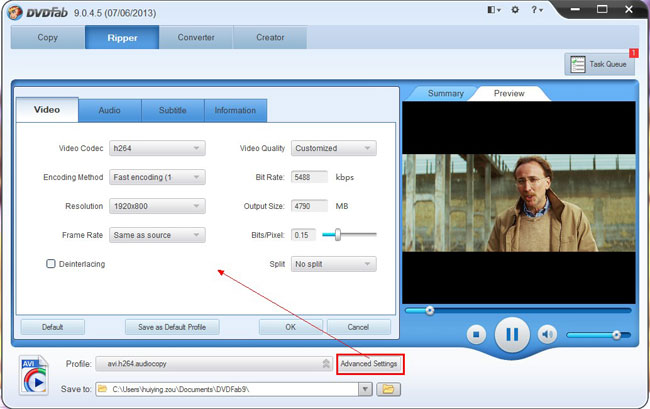The height and width of the screenshot is (409, 650).
Task: Select the Ripper tab
Action: 122,37
